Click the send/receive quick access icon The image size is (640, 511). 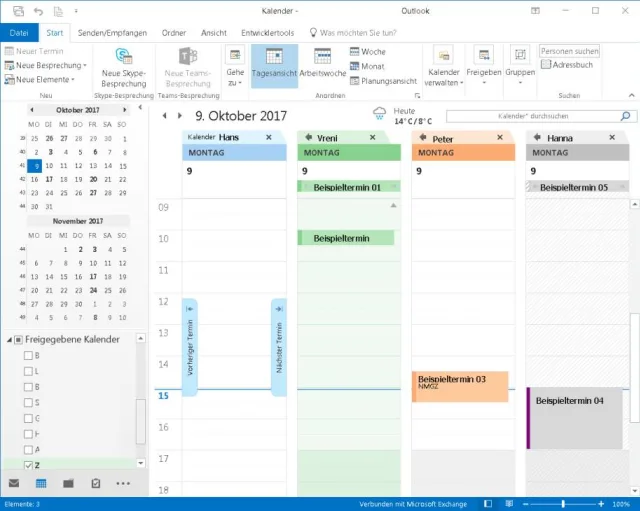(x=18, y=11)
